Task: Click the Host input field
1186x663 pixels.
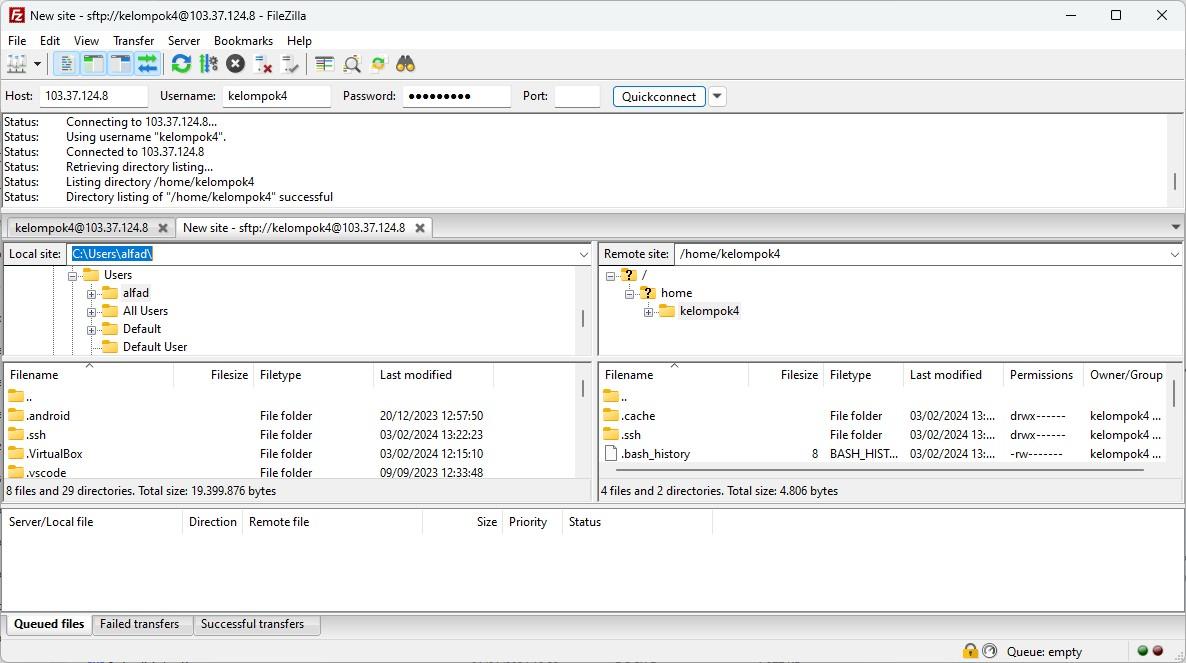Action: point(94,96)
